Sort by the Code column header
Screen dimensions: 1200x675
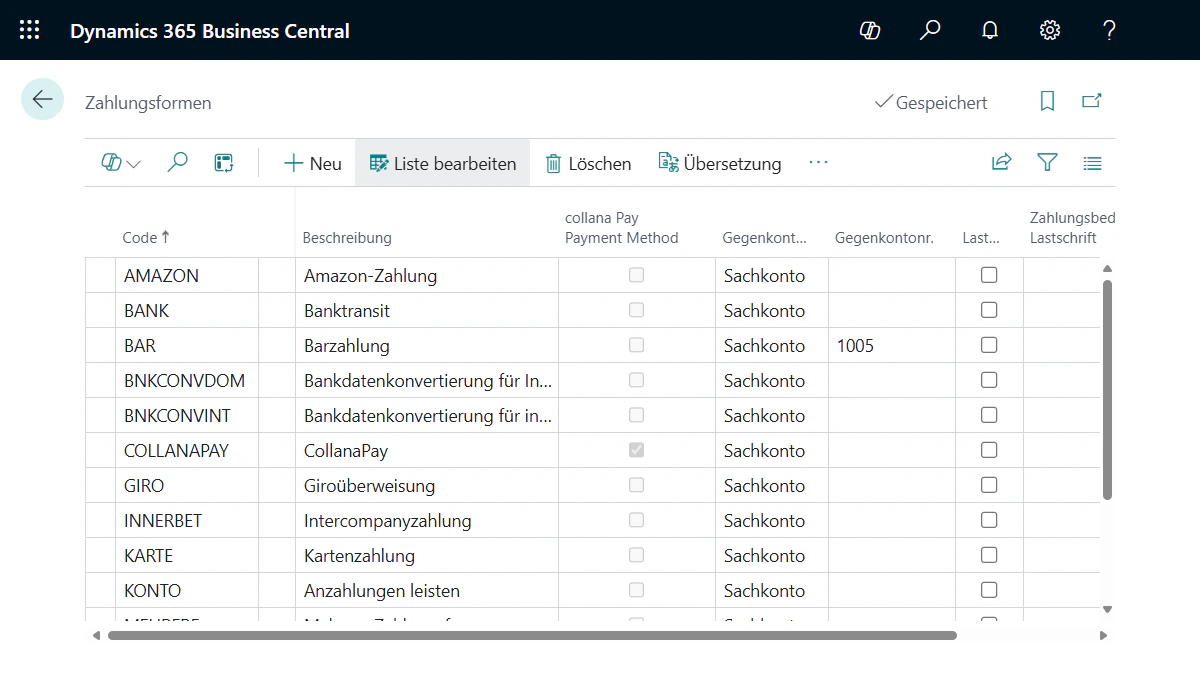146,237
